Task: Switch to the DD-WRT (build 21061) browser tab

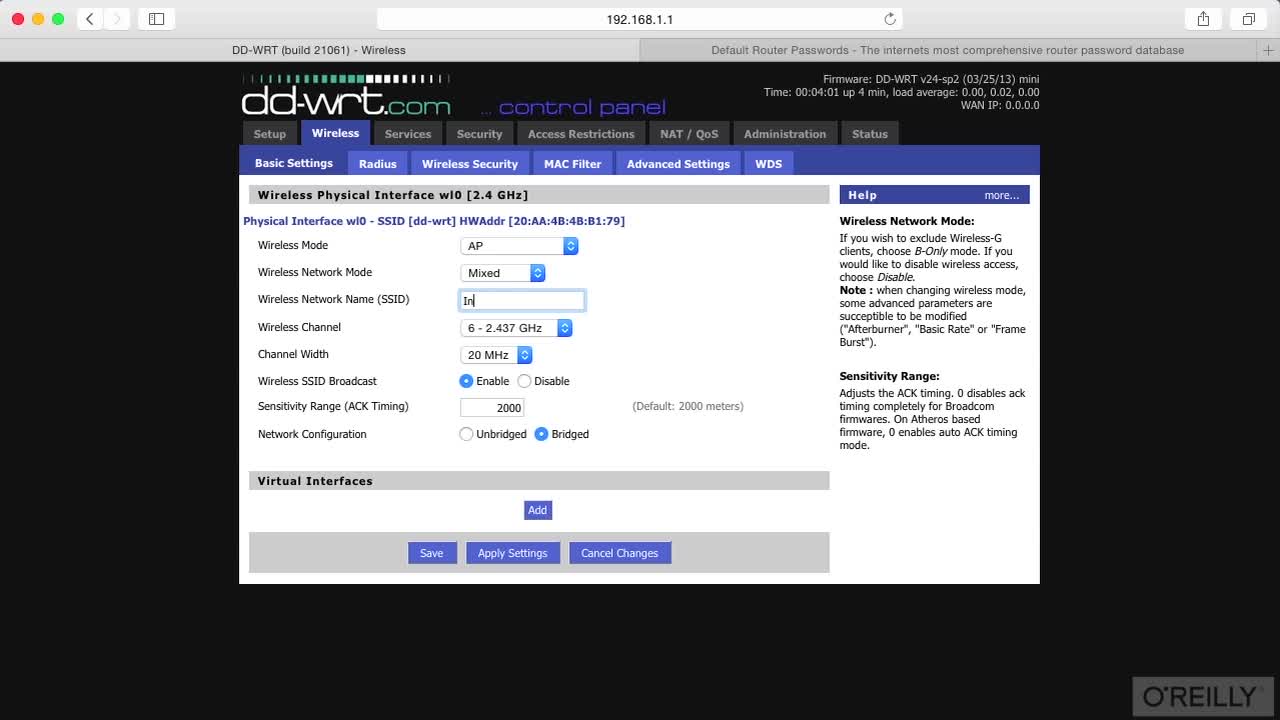Action: pyautogui.click(x=319, y=50)
